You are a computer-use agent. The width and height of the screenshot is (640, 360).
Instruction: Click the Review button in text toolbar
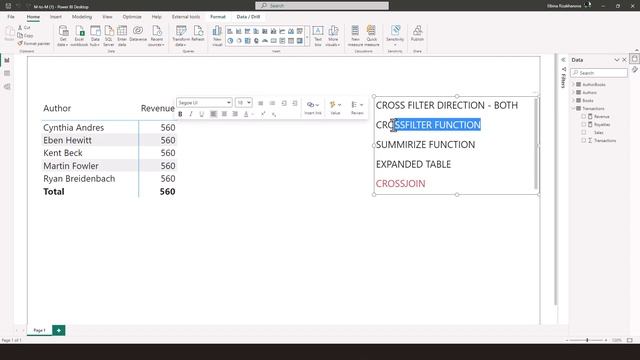(357, 108)
